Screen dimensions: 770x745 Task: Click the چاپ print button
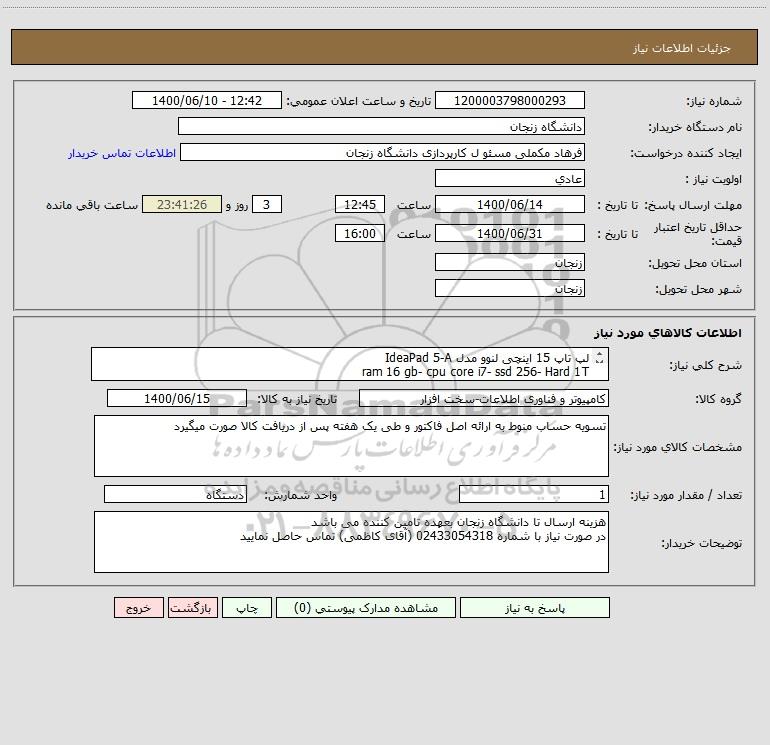247,608
